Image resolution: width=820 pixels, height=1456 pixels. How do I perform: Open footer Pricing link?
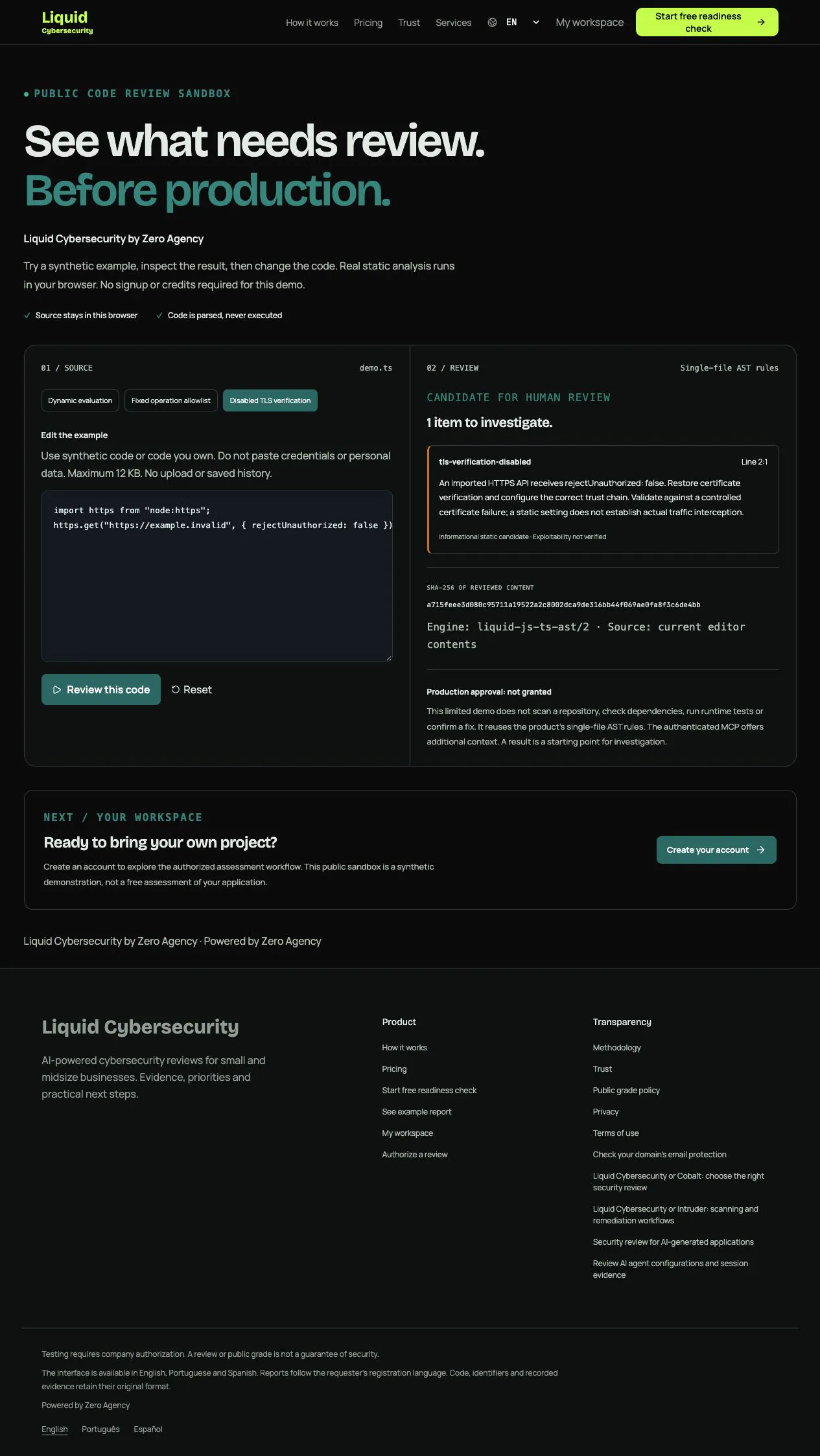[394, 1069]
